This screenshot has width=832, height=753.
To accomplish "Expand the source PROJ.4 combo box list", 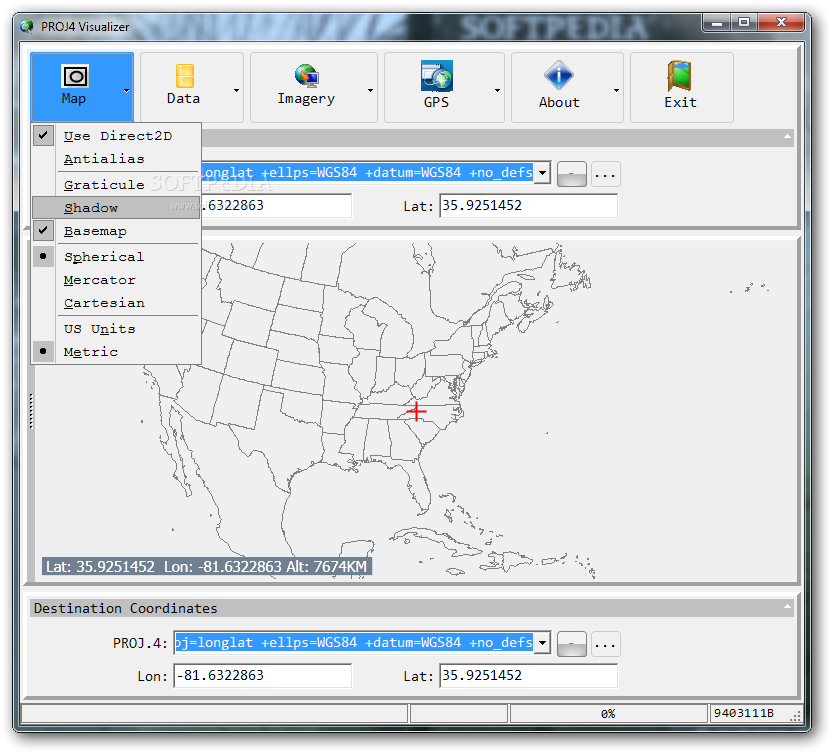I will pos(542,173).
